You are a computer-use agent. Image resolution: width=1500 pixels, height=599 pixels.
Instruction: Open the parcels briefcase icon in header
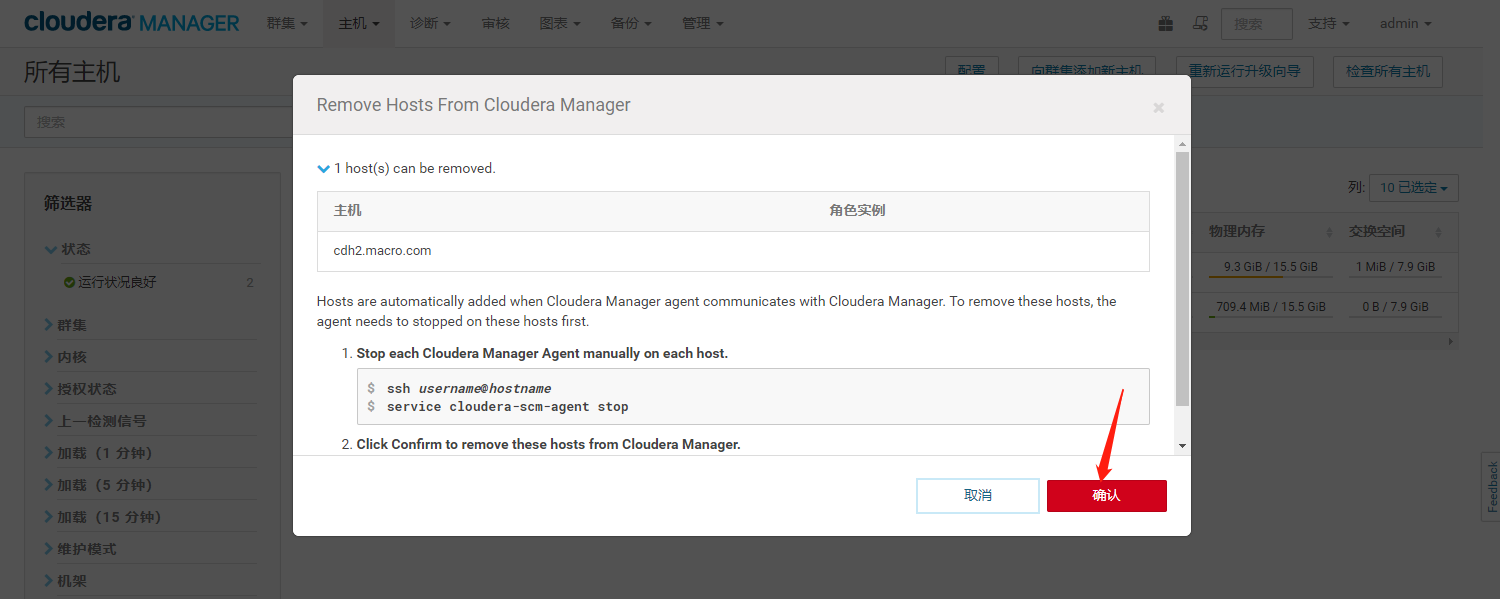[x=1166, y=23]
